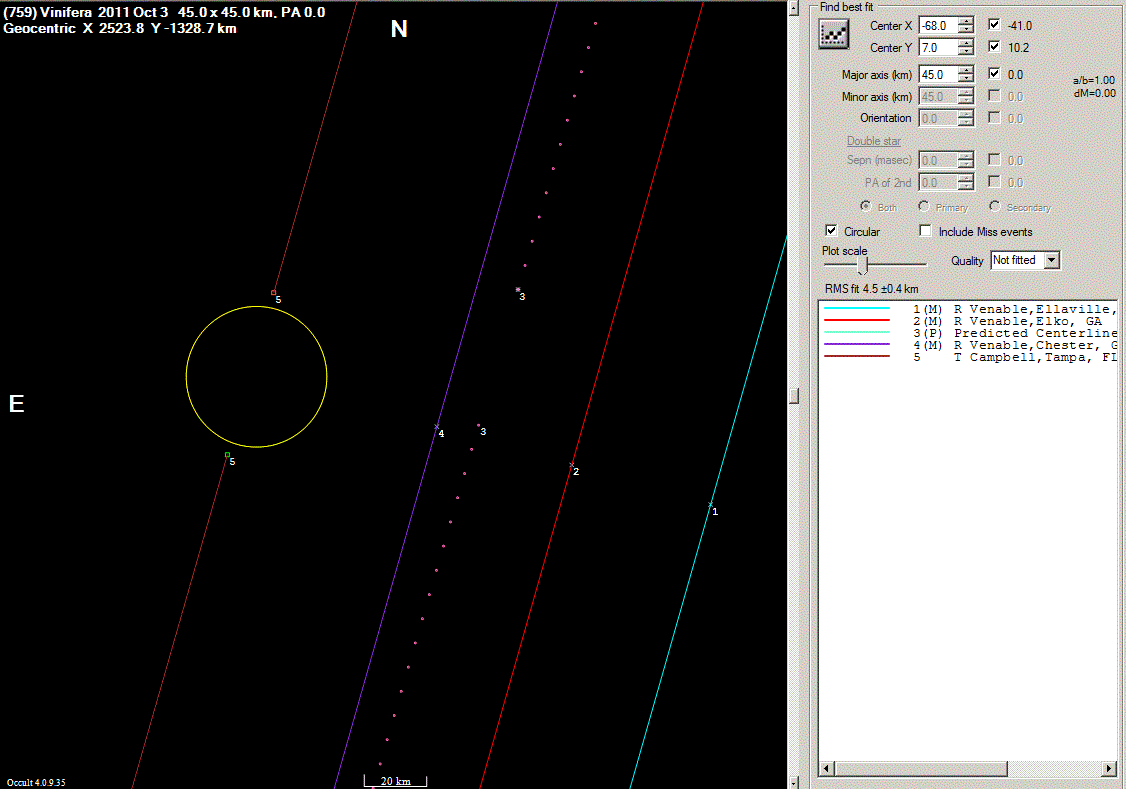The width and height of the screenshot is (1126, 789).
Task: Click the 20 km scale bar
Action: pyautogui.click(x=395, y=781)
